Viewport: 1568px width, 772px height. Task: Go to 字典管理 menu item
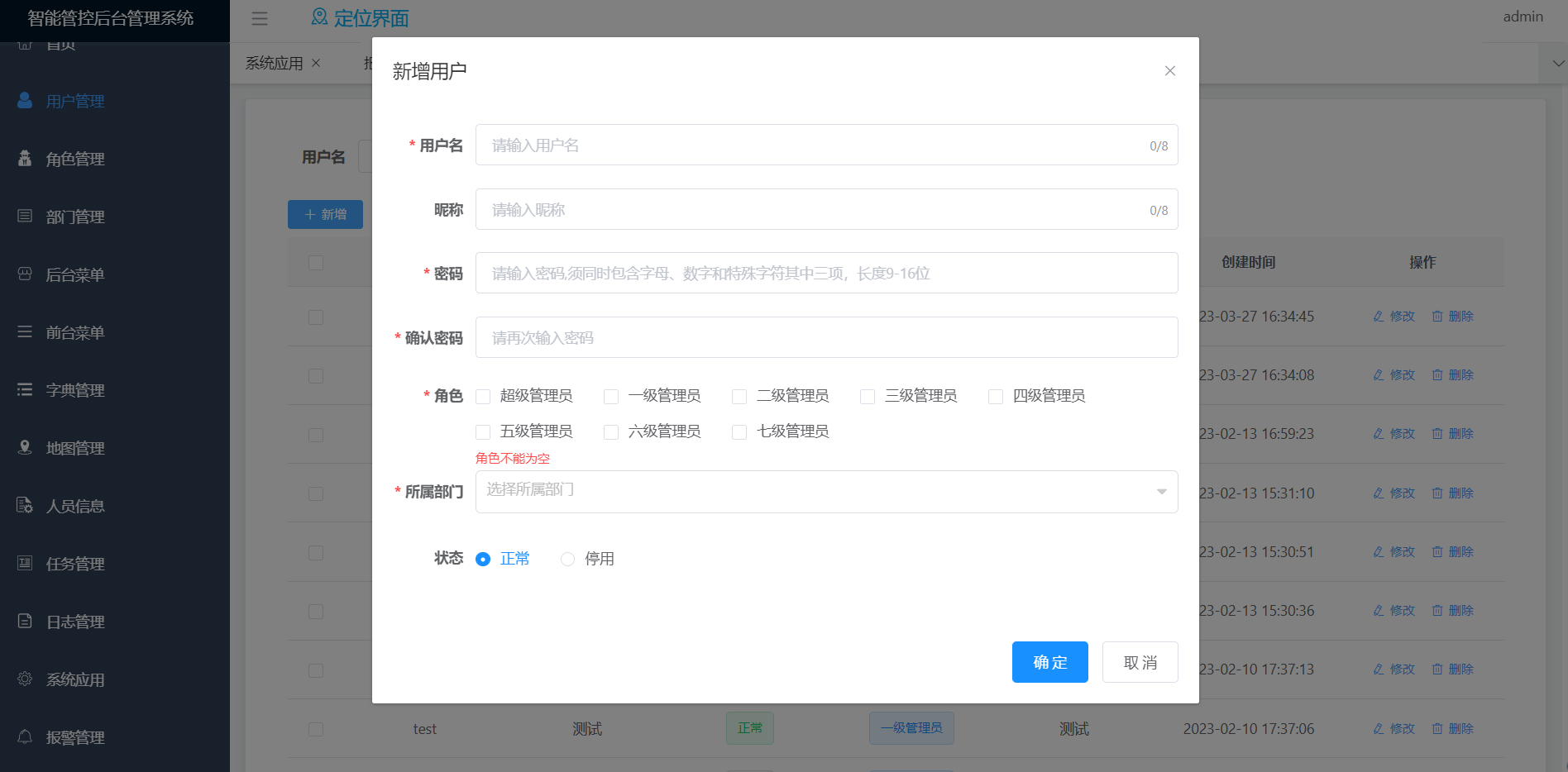pyautogui.click(x=75, y=390)
